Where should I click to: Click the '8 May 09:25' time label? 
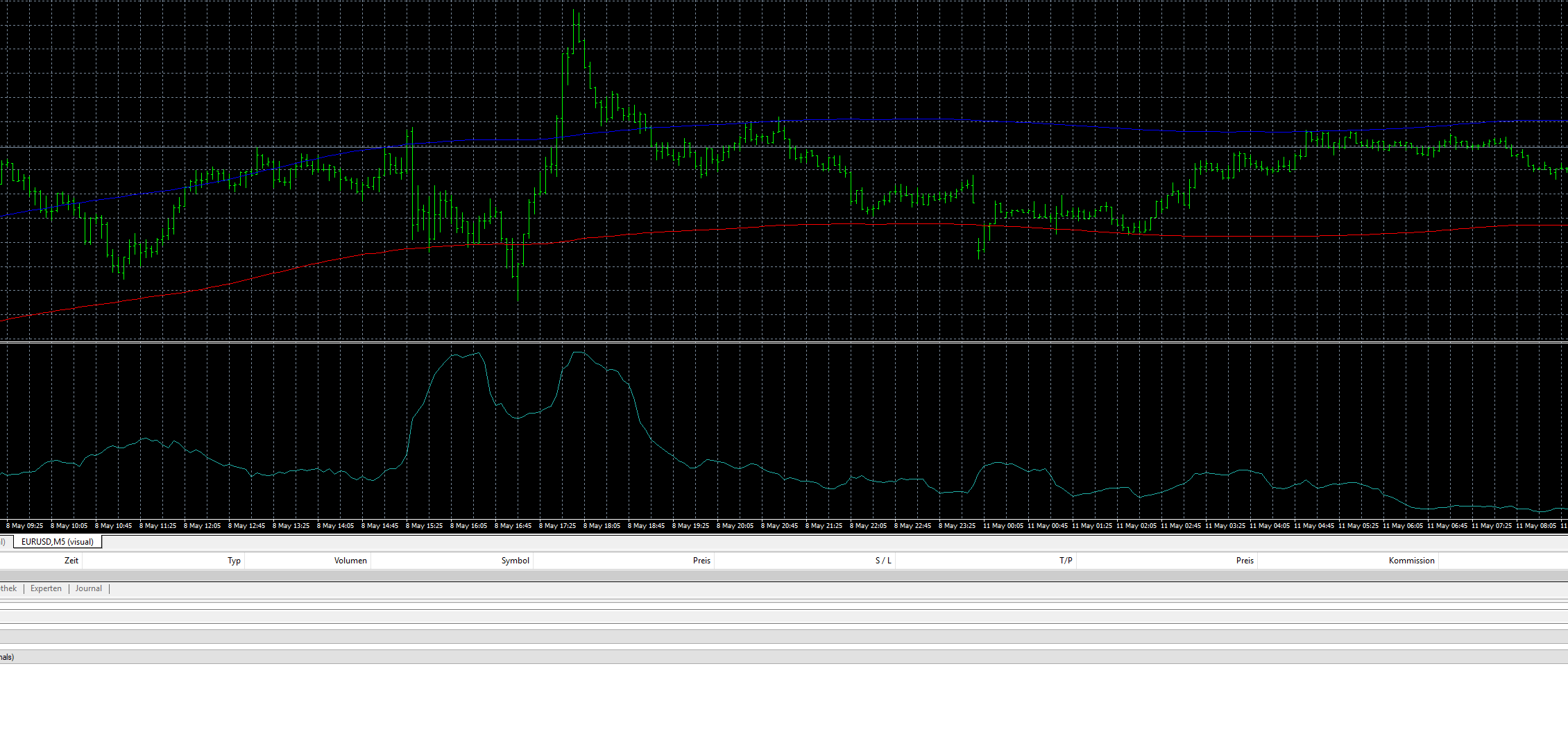tap(25, 526)
